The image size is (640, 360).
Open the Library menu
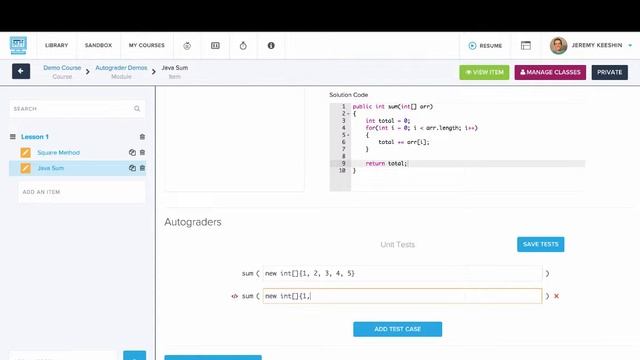tap(56, 45)
